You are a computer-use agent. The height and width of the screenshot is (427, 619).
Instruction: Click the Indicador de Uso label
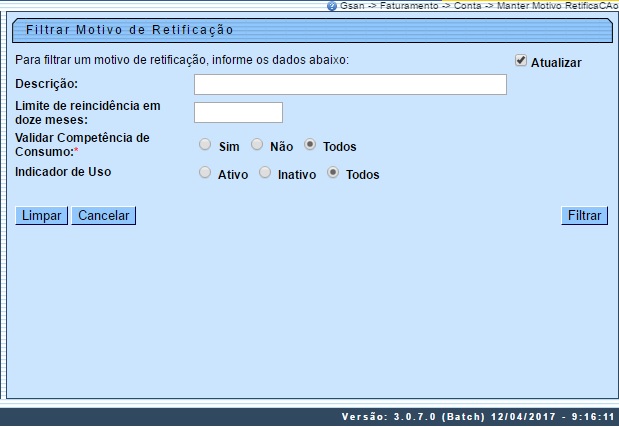[63, 172]
